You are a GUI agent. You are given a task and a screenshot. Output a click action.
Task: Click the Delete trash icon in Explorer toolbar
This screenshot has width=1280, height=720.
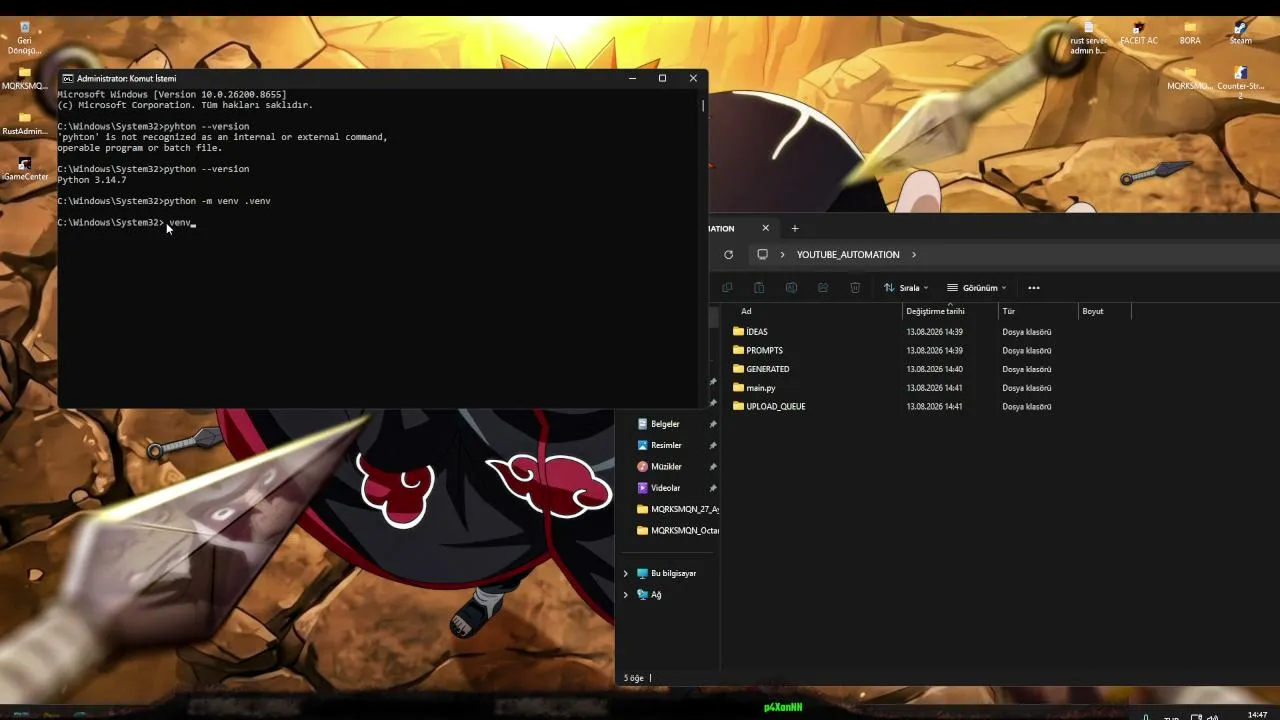855,288
